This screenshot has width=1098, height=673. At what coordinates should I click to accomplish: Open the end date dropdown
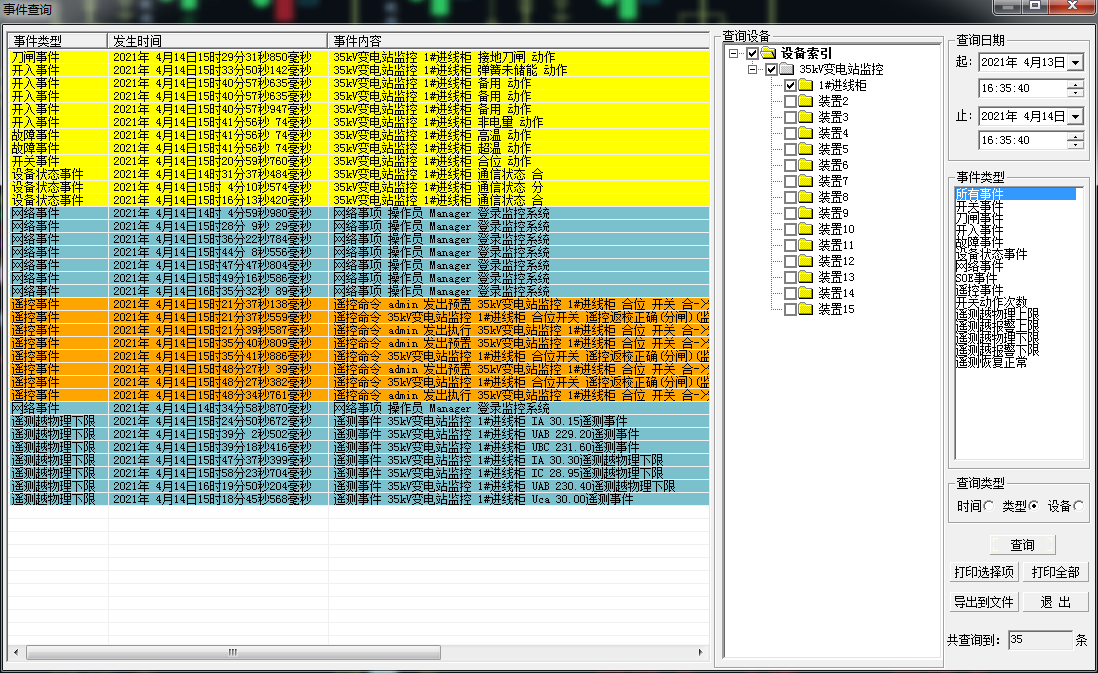pos(1074,117)
